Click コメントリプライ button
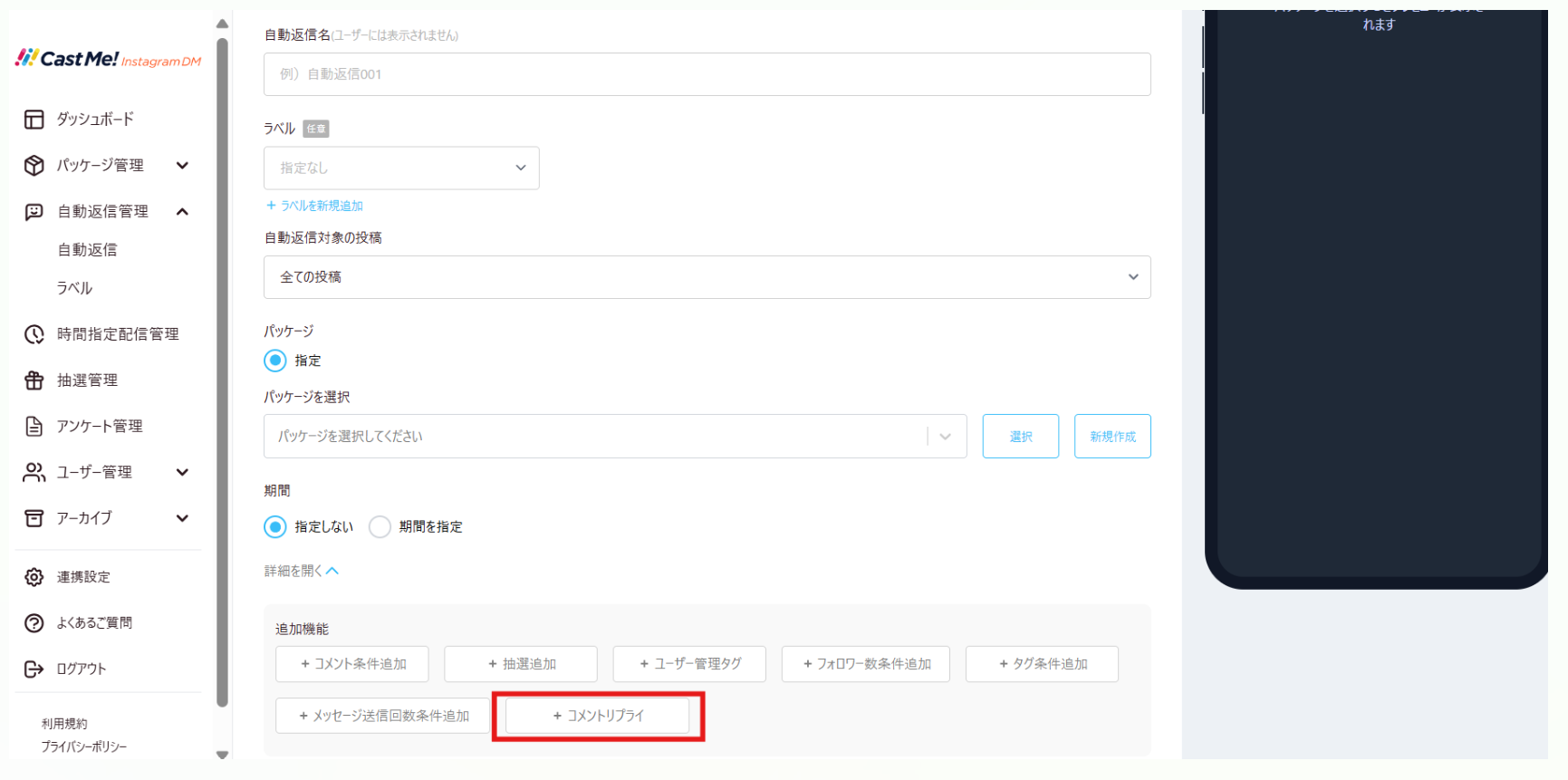 [x=598, y=717]
